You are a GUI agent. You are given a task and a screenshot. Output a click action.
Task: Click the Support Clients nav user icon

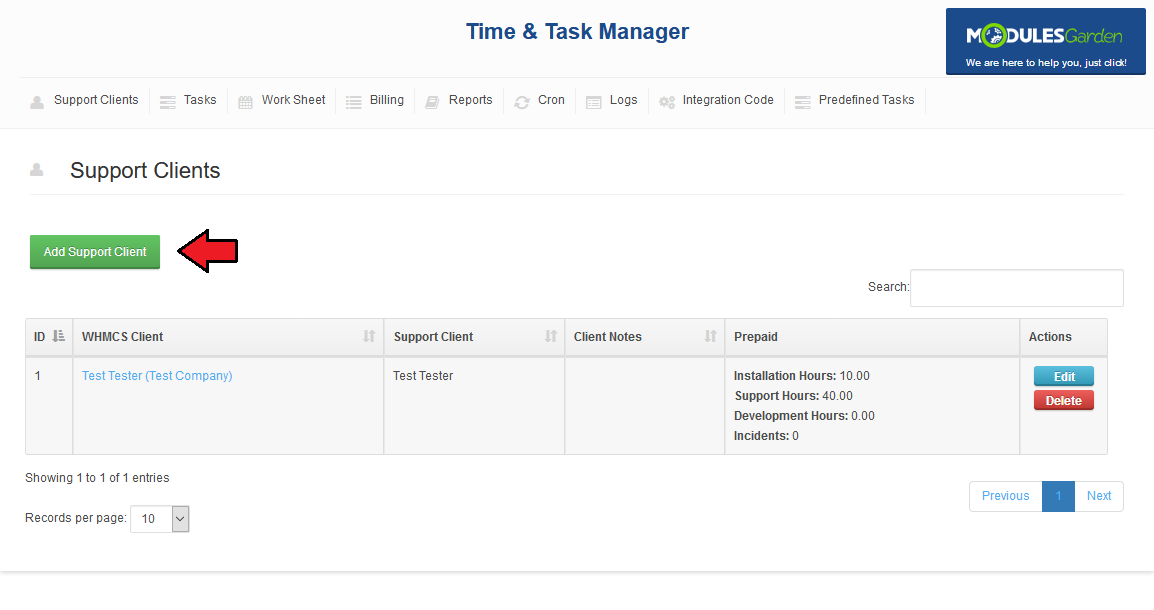(37, 102)
